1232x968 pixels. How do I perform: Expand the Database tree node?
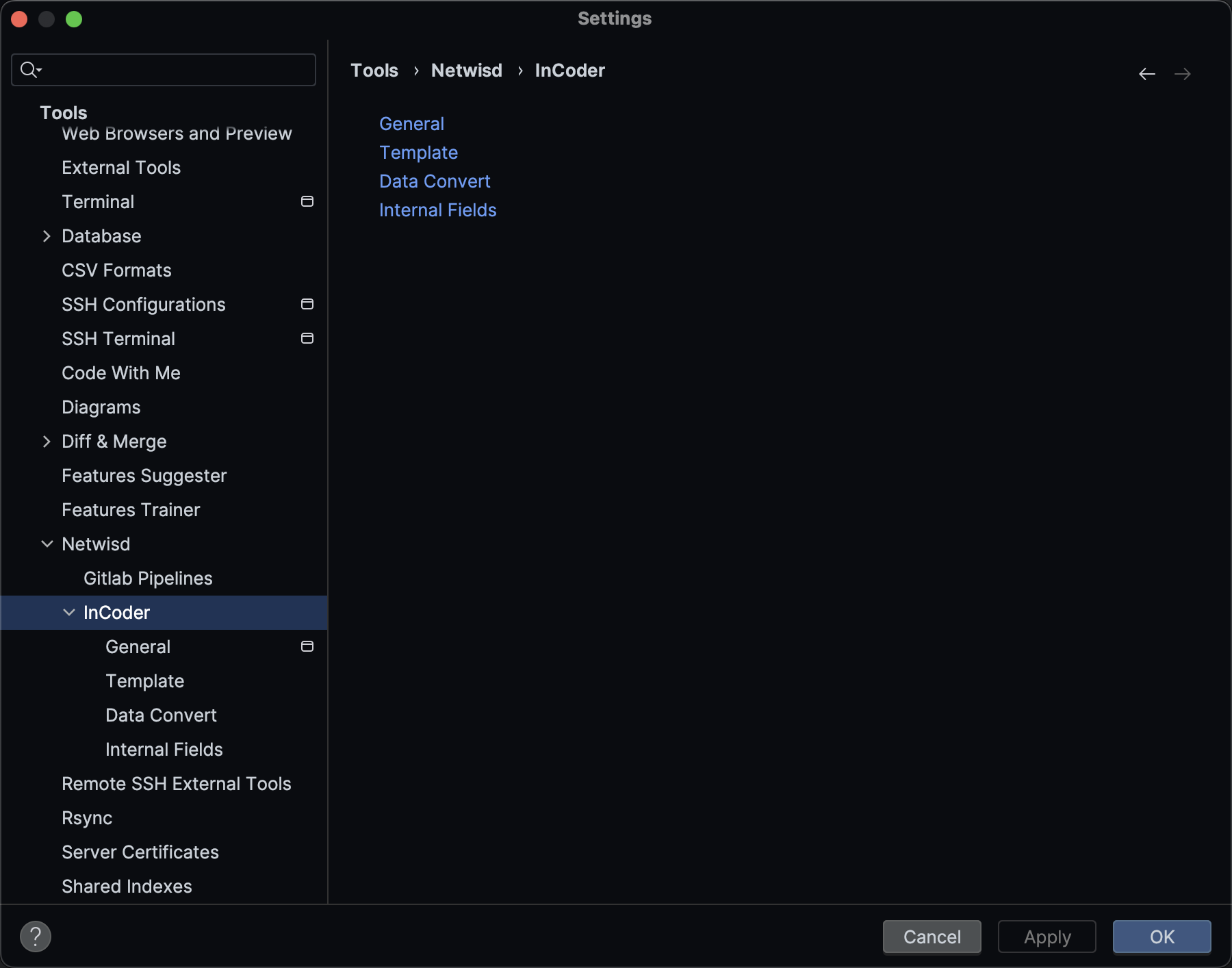[x=47, y=236]
